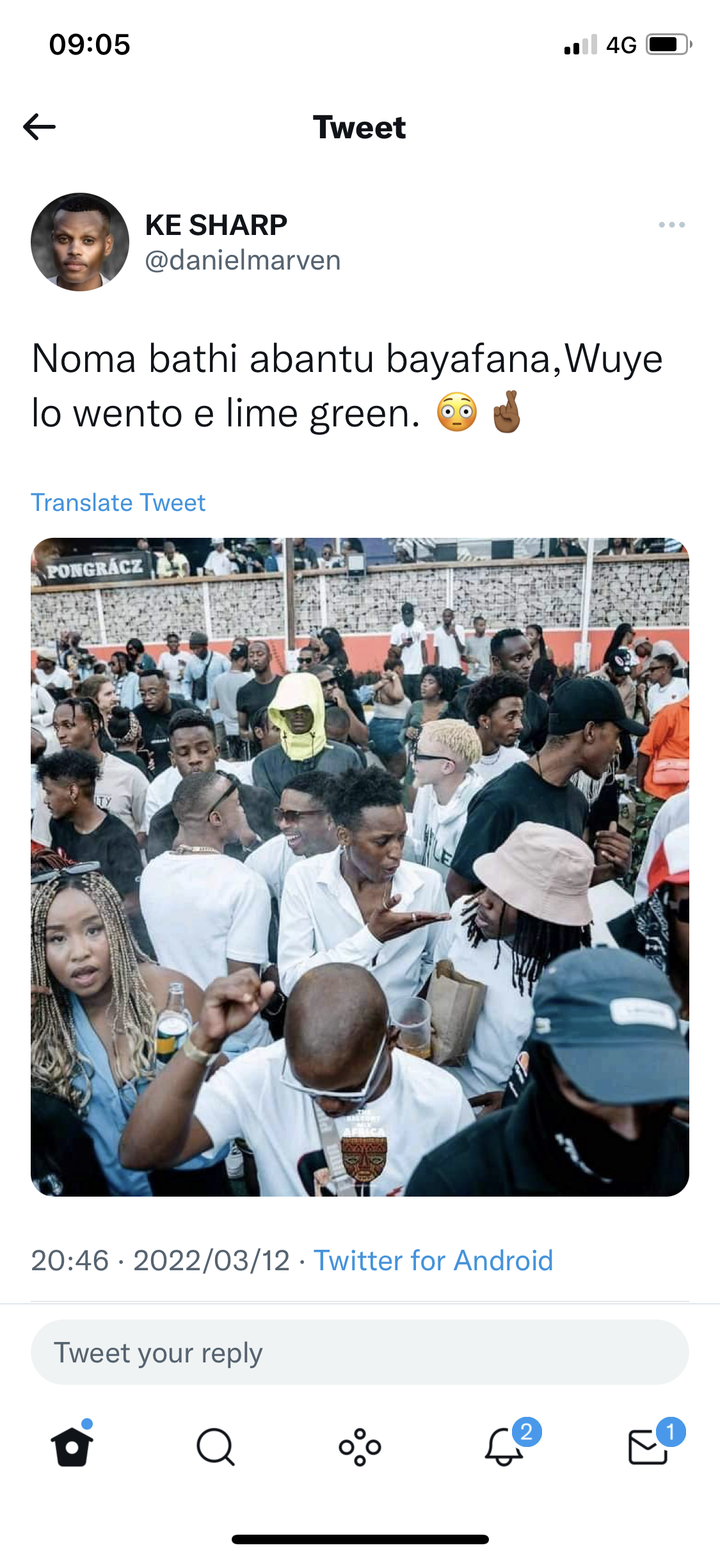Open the KE SHARP display name
720x1559 pixels.
click(216, 225)
